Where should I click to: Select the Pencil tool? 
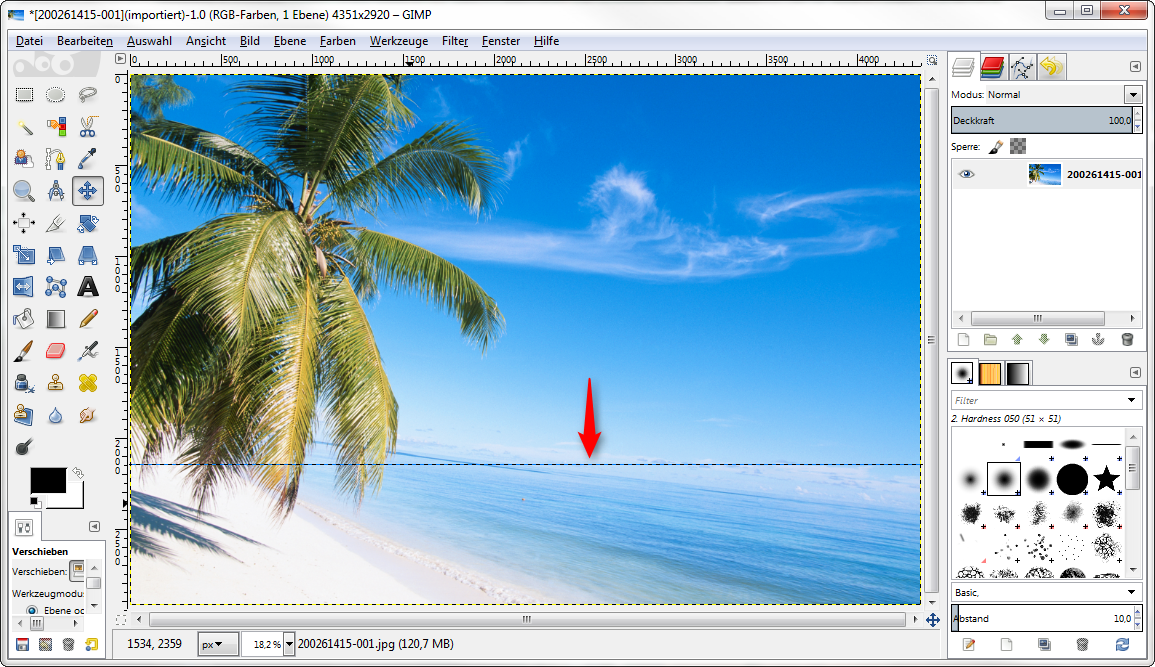click(88, 319)
